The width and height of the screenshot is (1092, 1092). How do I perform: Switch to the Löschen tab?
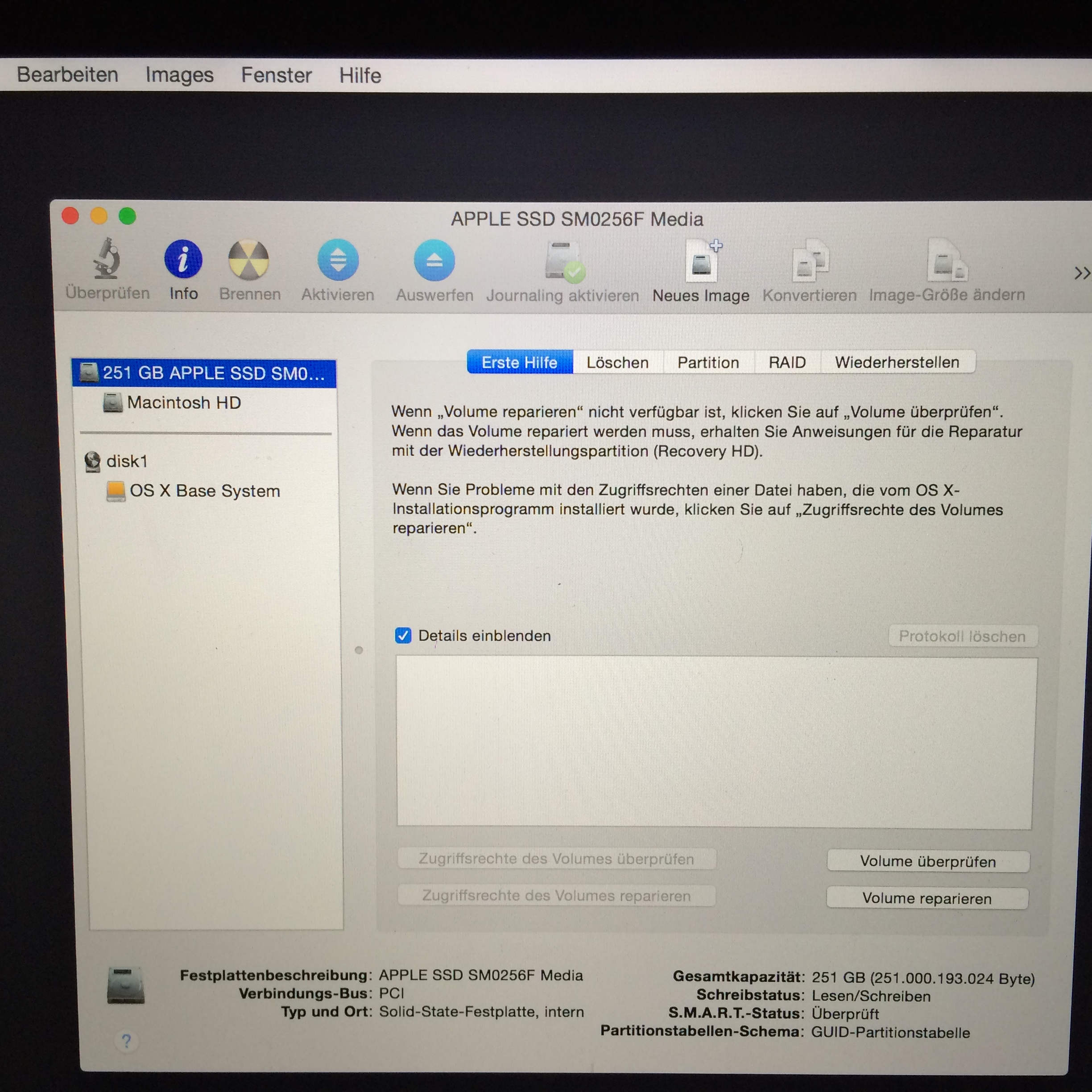[617, 363]
